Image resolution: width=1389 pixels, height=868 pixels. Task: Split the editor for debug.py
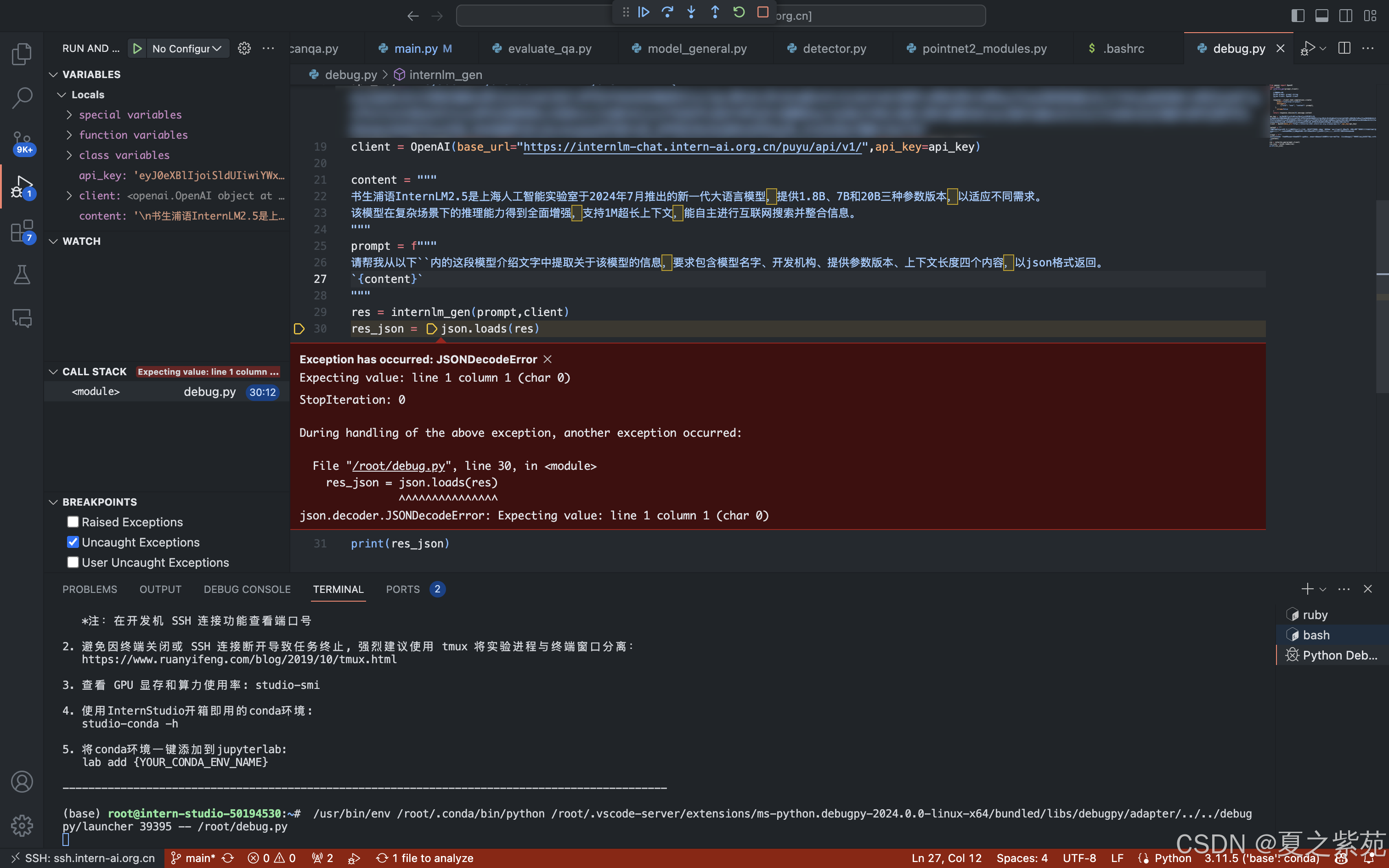[1344, 48]
